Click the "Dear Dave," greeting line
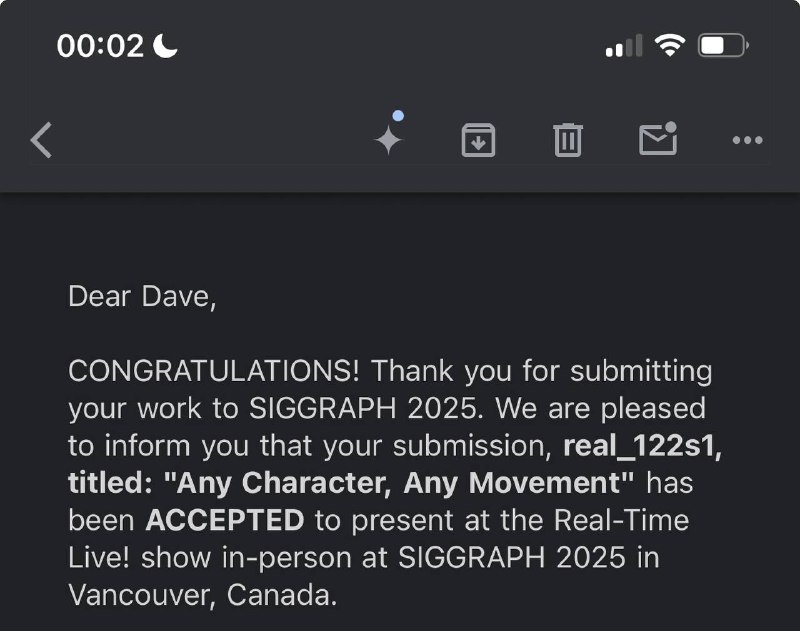 coord(142,297)
